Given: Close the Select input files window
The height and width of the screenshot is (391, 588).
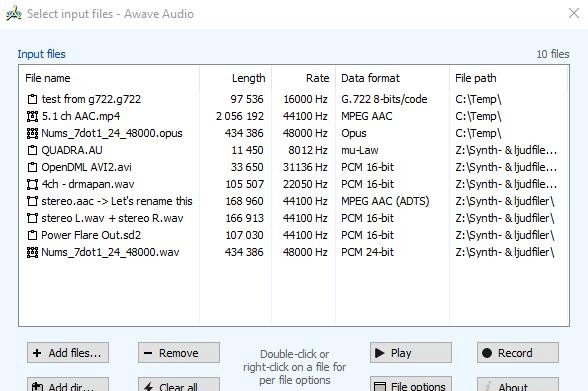Looking at the screenshot, I should tap(574, 13).
